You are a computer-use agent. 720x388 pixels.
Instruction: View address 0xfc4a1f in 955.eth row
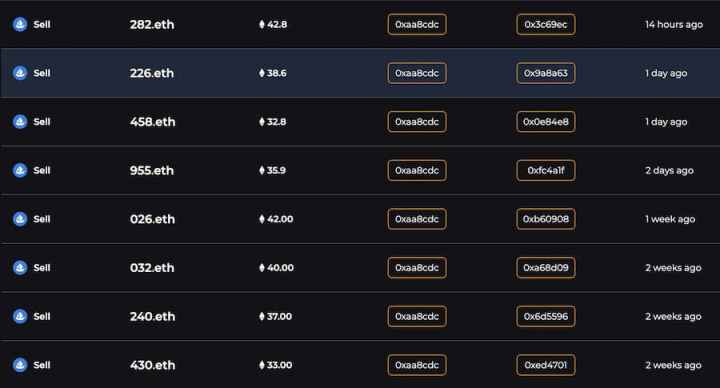click(546, 170)
